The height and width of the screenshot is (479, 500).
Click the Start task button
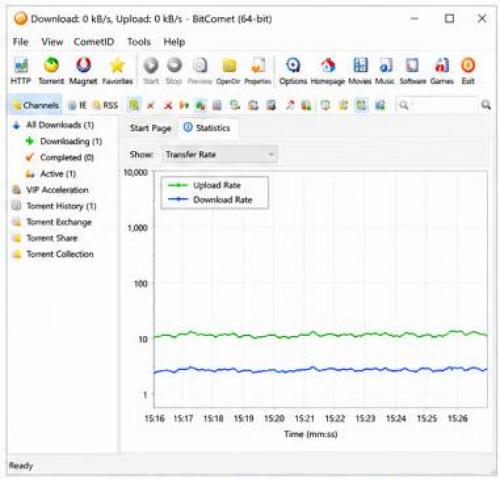pos(151,71)
